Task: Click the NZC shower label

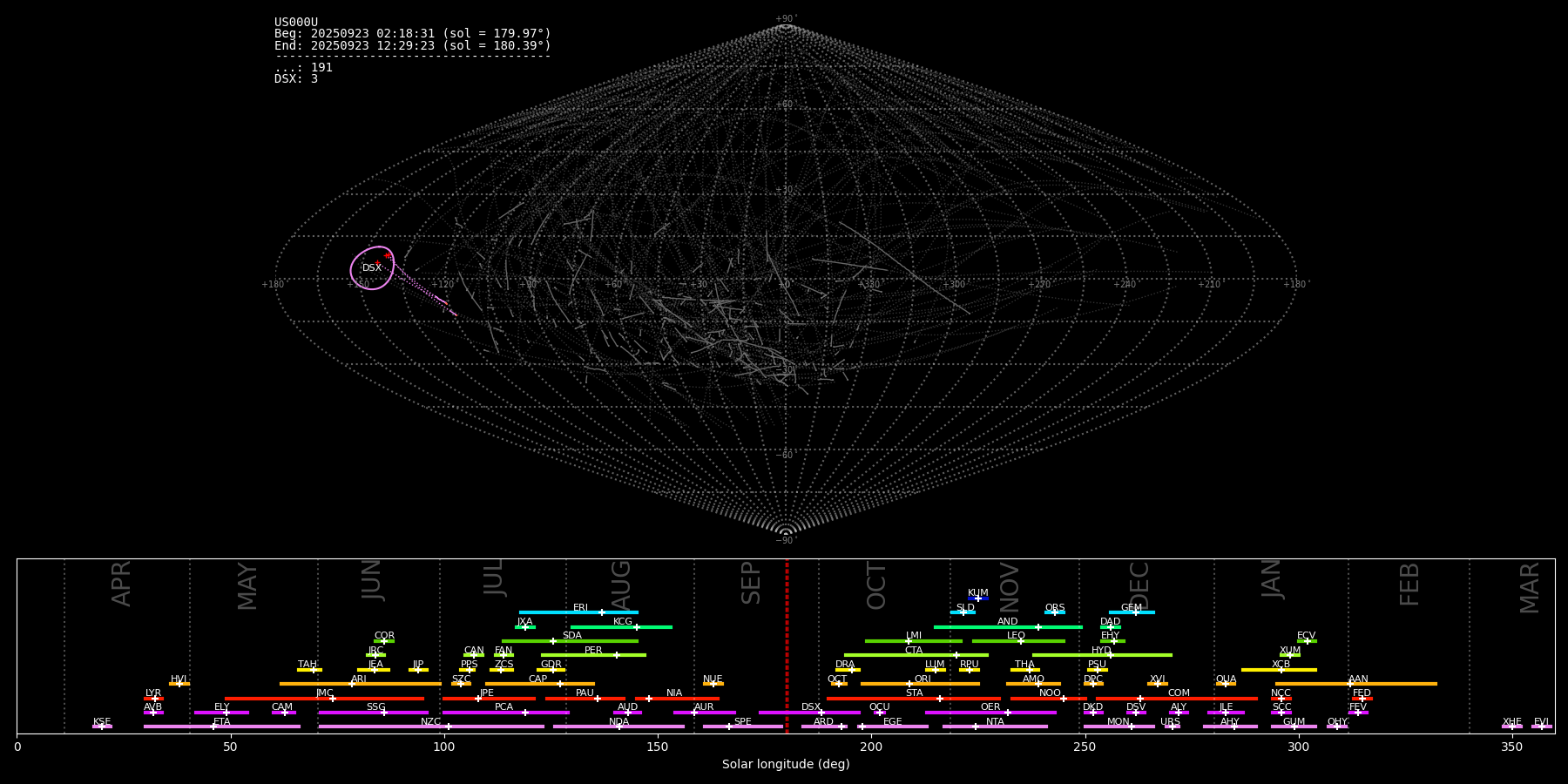Action: (x=430, y=722)
